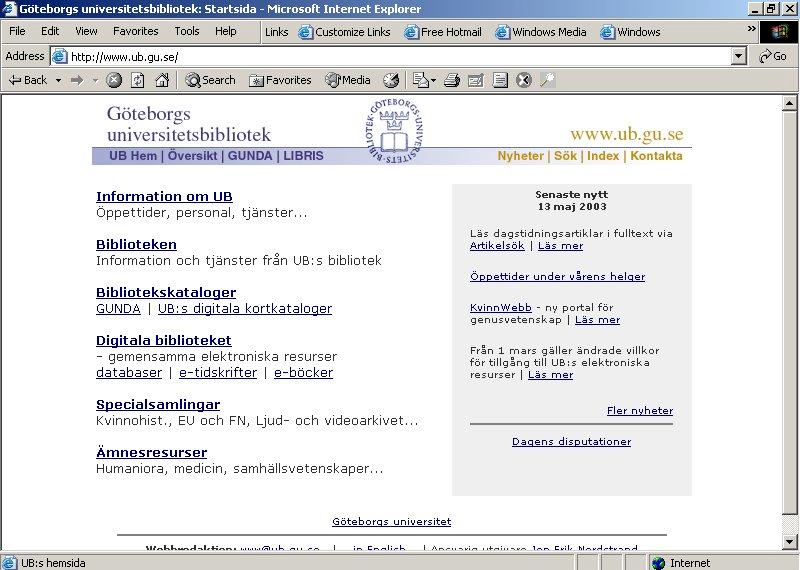Screen dimensions: 800x570
Task: Open the Artikelsök news link
Action: pyautogui.click(x=497, y=245)
